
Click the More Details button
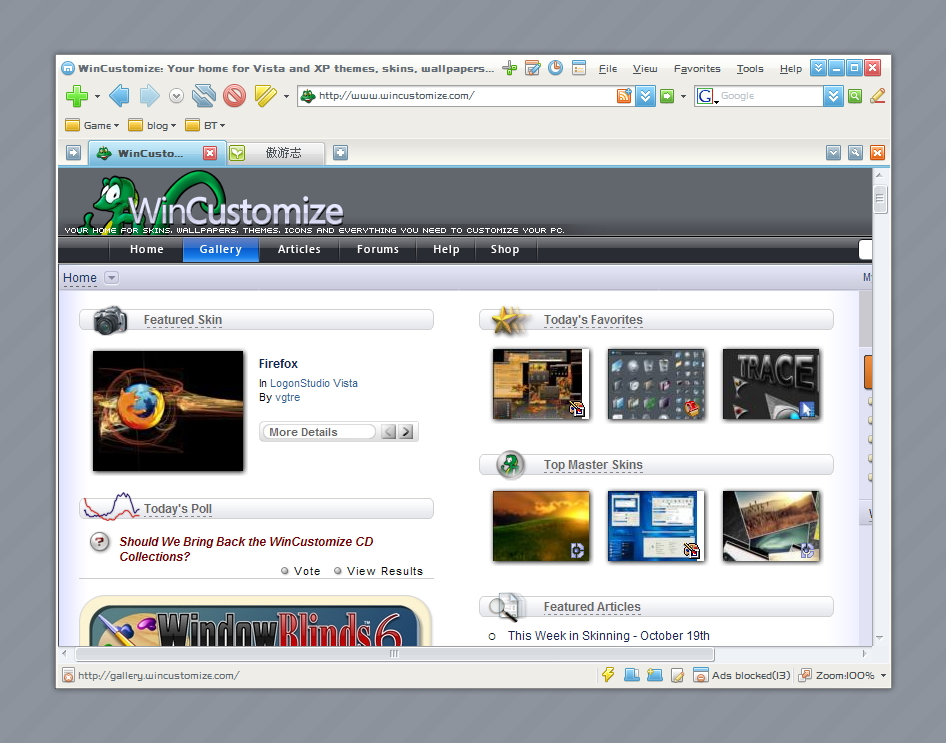point(318,432)
